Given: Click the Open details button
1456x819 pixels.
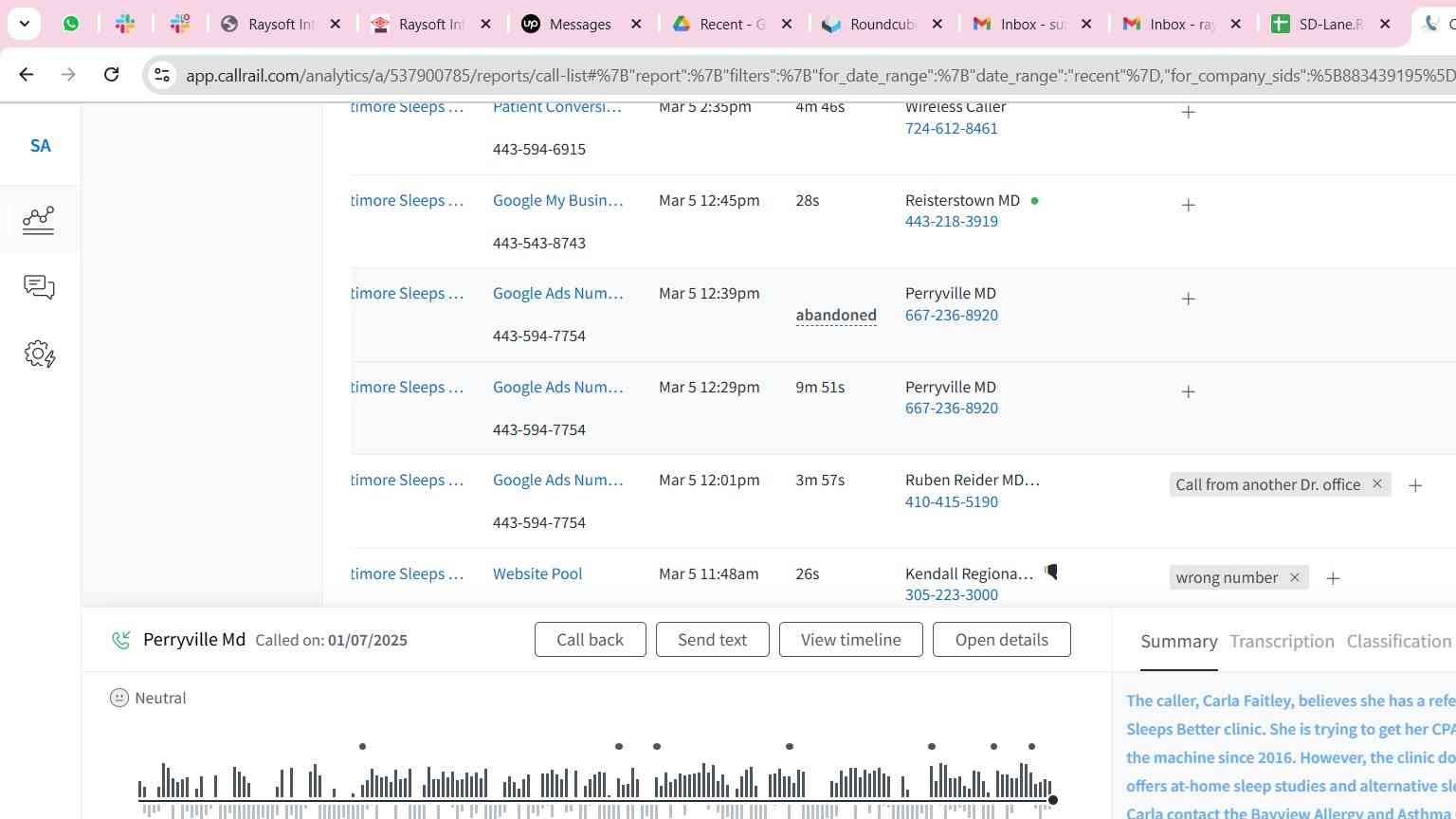Looking at the screenshot, I should point(1001,640).
